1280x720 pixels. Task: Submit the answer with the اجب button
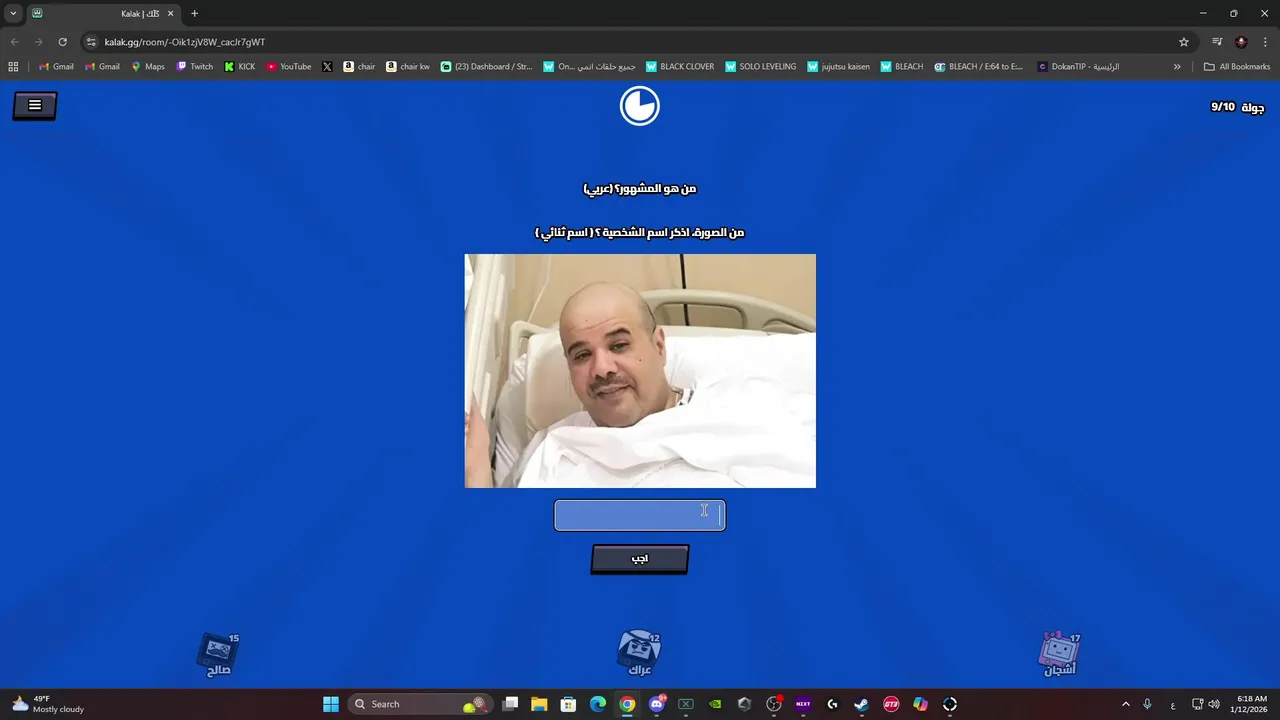click(640, 559)
